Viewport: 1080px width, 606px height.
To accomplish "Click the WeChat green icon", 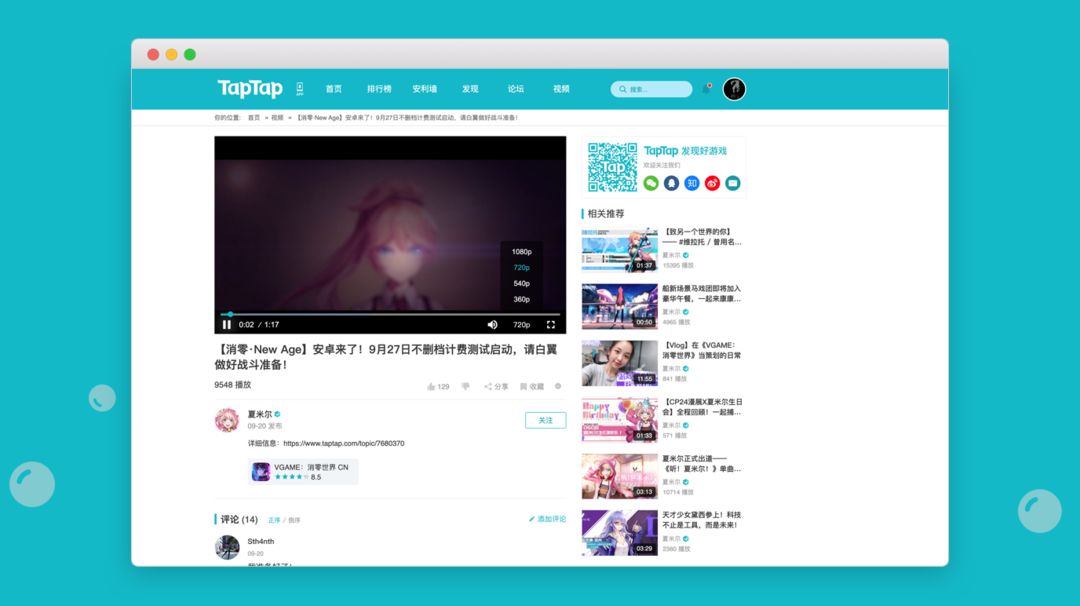I will point(651,183).
